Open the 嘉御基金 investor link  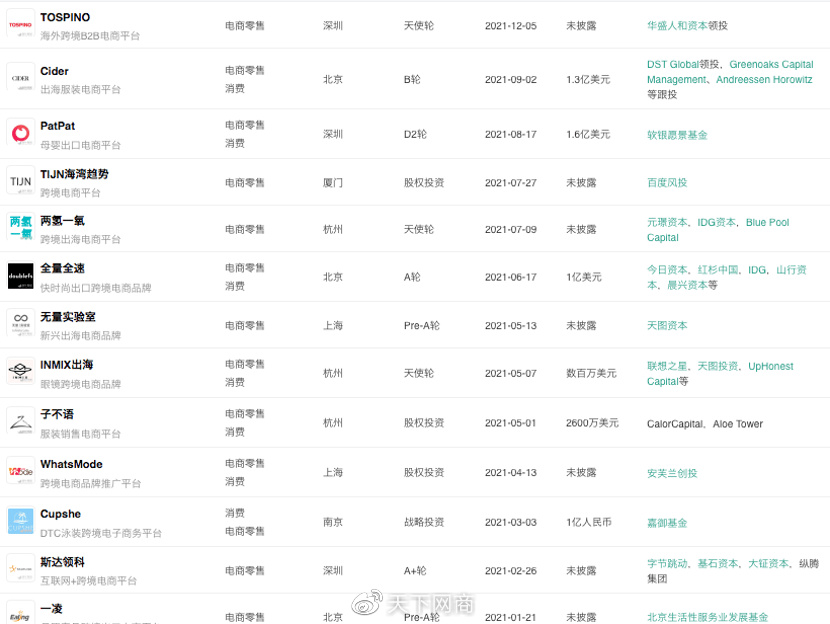(x=667, y=523)
